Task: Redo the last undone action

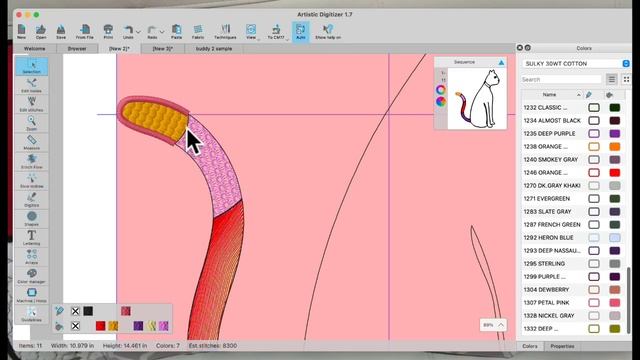Action: click(x=152, y=31)
